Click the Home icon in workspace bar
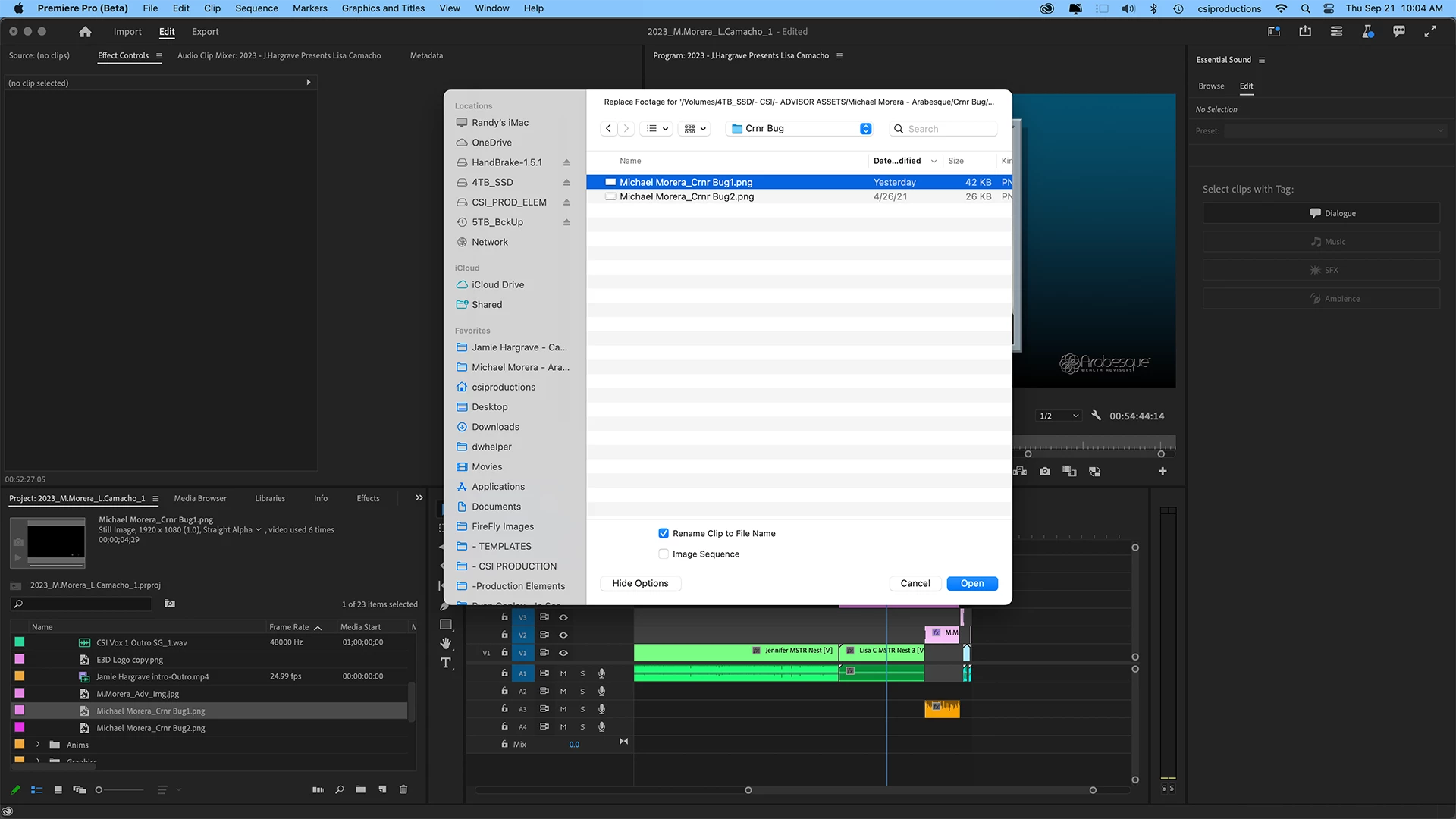The height and width of the screenshot is (819, 1456). [x=85, y=32]
